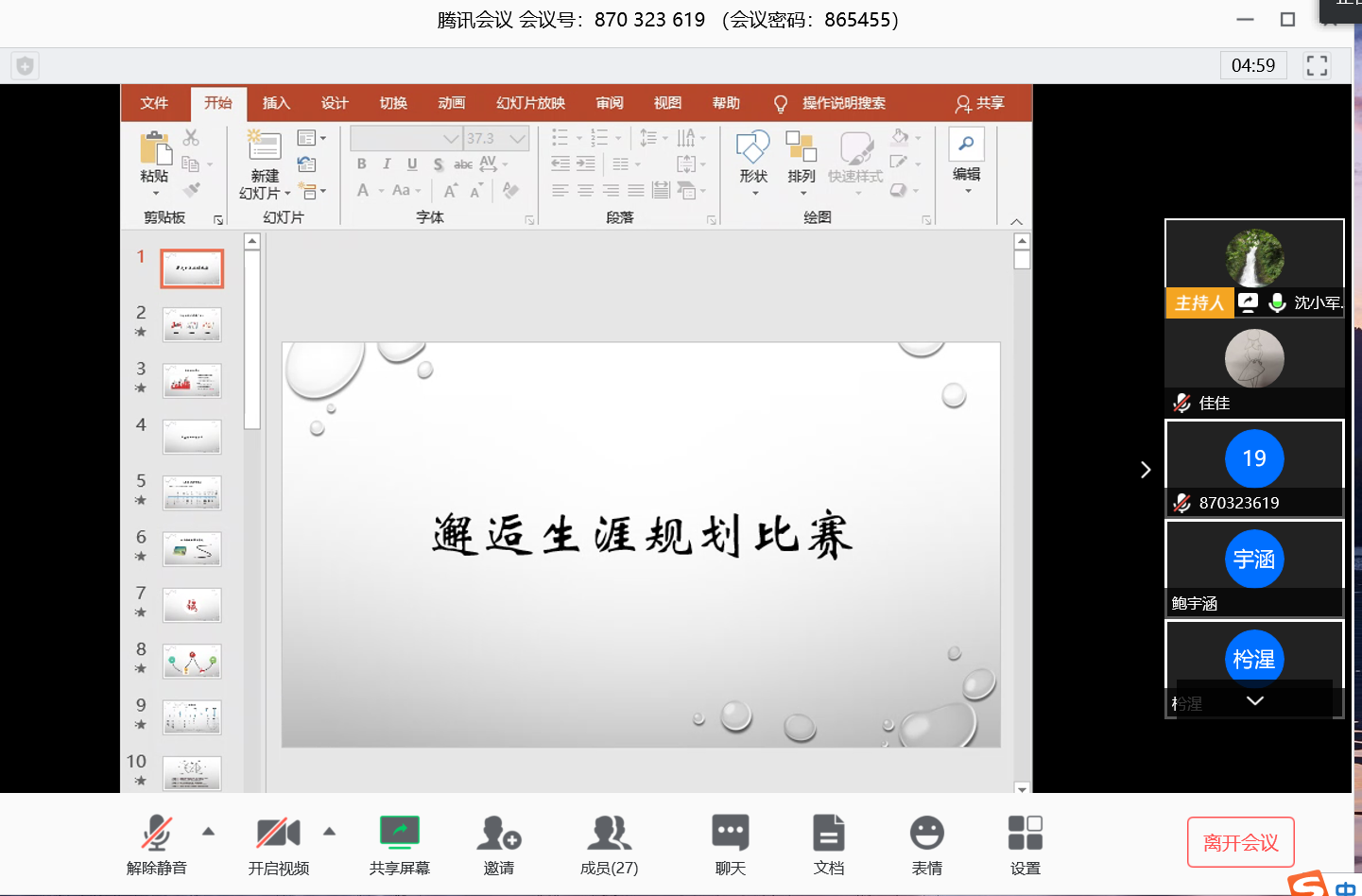
Task: Expand participant list with down chevron
Action: (x=1254, y=700)
